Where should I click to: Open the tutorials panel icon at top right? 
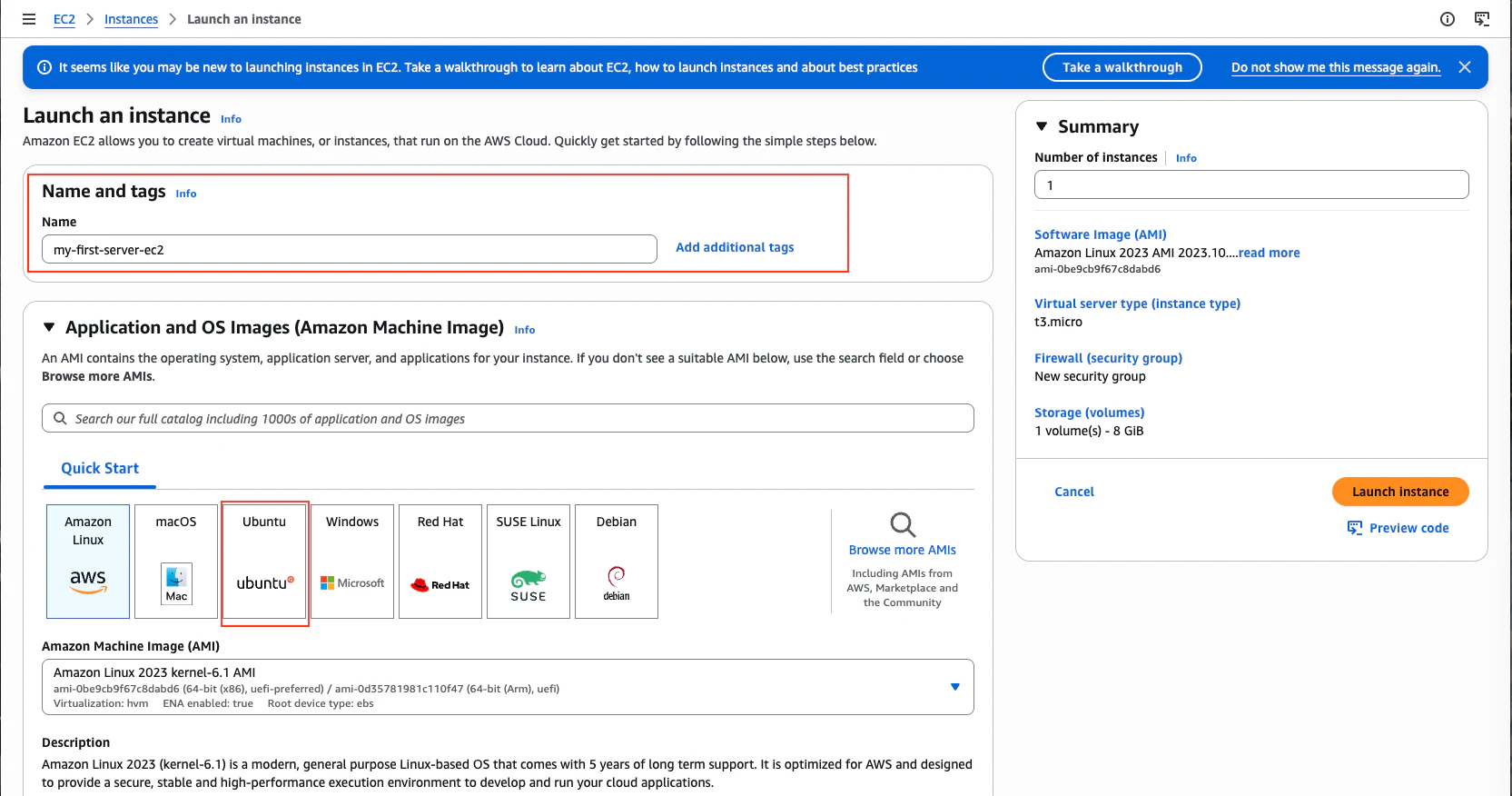click(1482, 19)
